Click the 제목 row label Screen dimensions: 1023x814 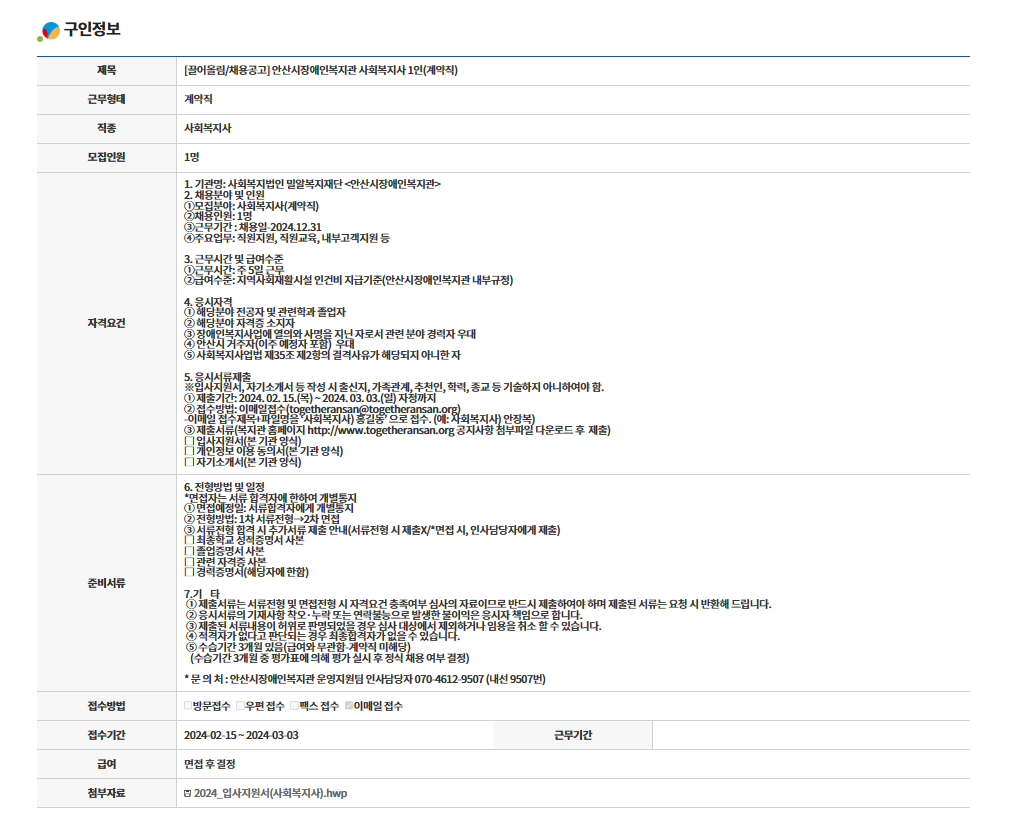tap(106, 70)
